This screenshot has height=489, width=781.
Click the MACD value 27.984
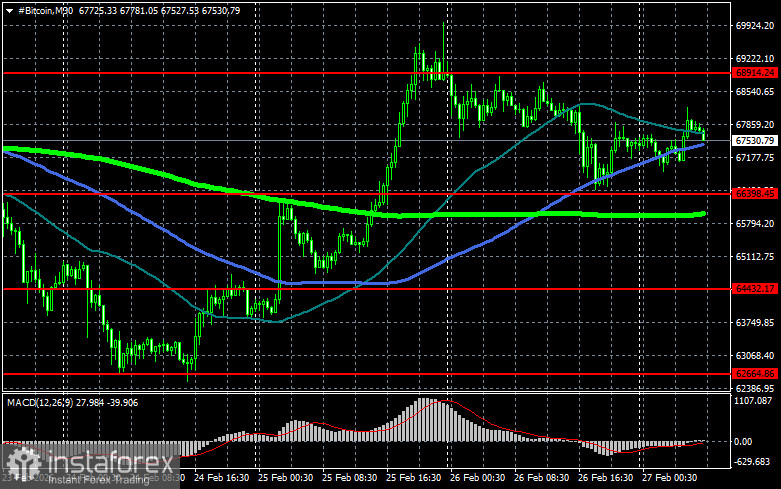pos(90,402)
